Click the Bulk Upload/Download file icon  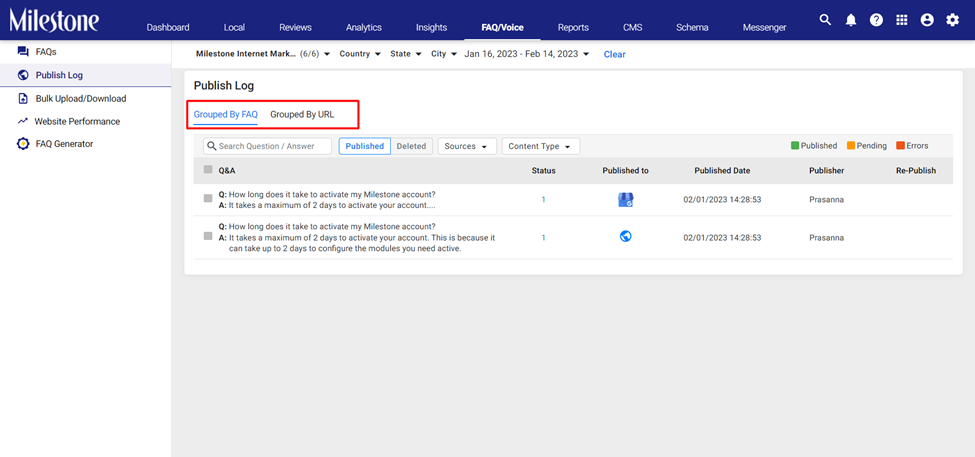[x=23, y=98]
